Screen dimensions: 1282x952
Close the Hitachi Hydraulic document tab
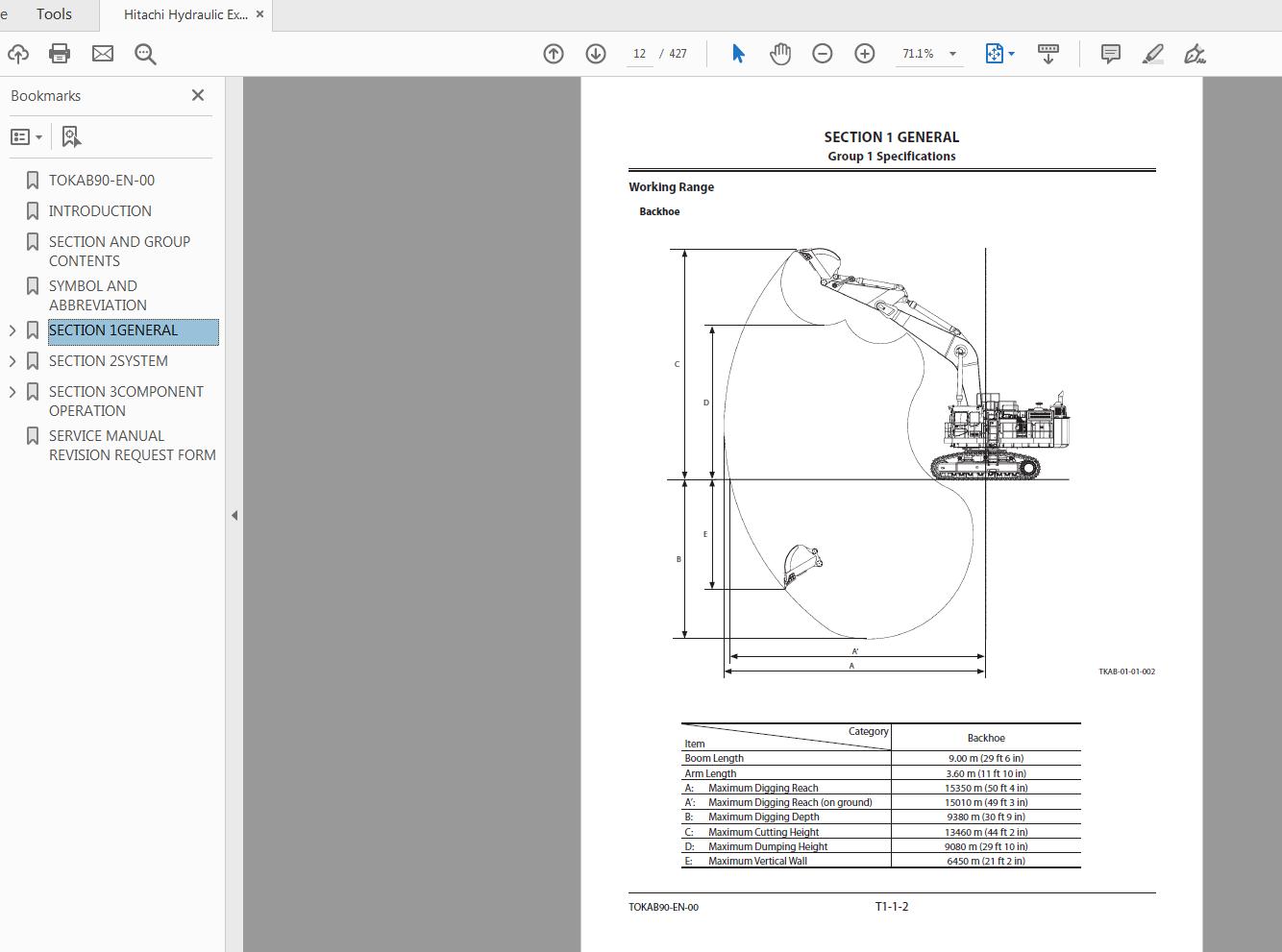pos(259,14)
